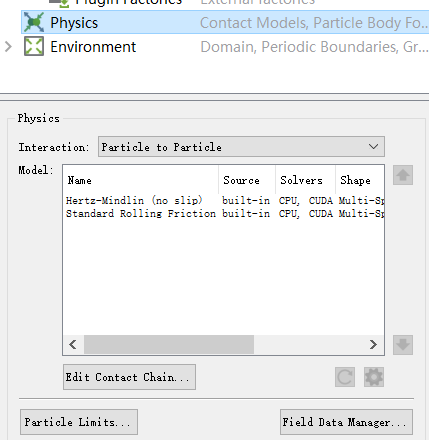This screenshot has height=440, width=429.
Task: Open model settings gear icon
Action: click(x=374, y=377)
